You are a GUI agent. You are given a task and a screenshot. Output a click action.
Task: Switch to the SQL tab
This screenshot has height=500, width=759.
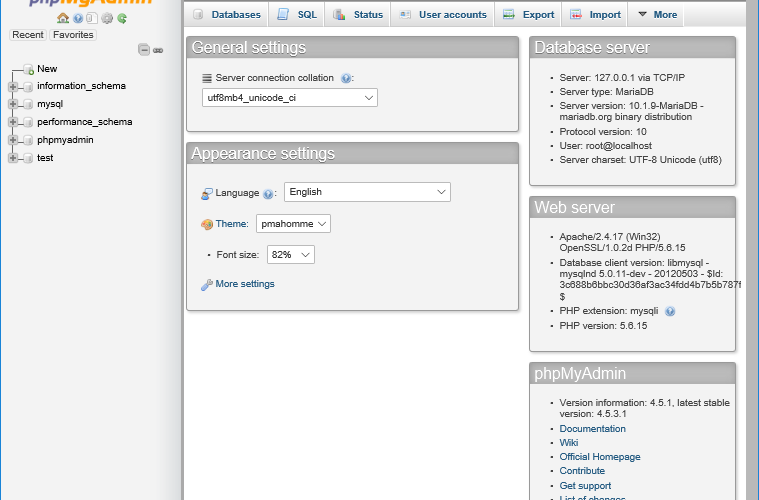pyautogui.click(x=297, y=15)
